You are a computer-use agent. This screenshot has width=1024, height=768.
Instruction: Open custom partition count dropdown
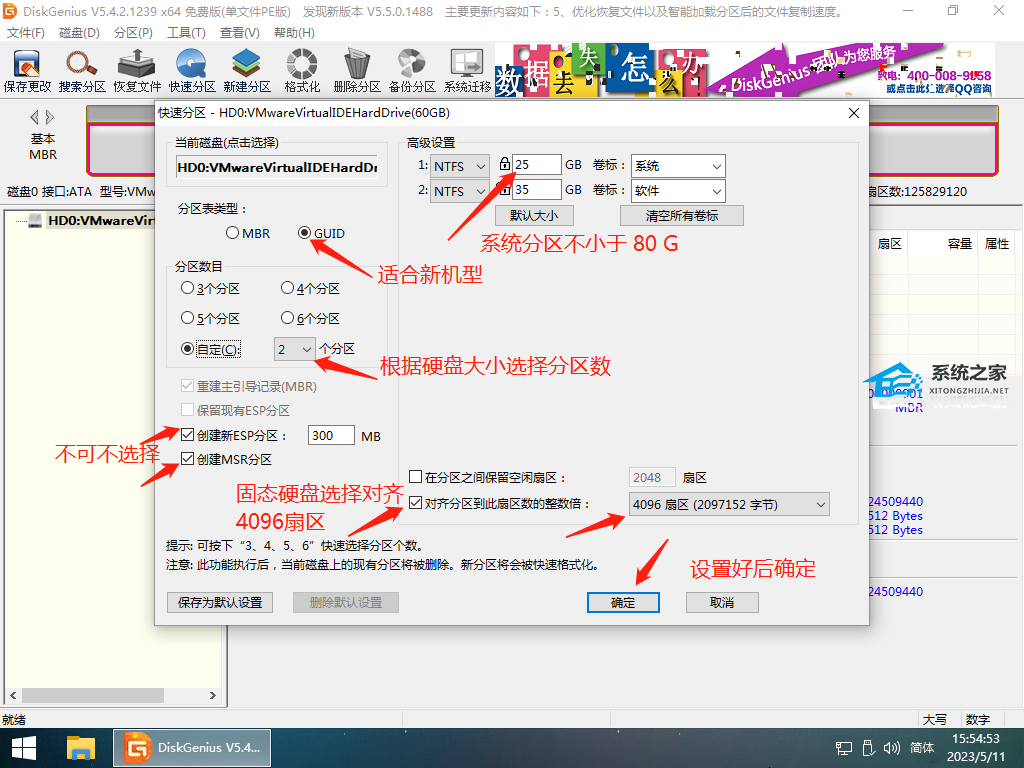click(295, 349)
